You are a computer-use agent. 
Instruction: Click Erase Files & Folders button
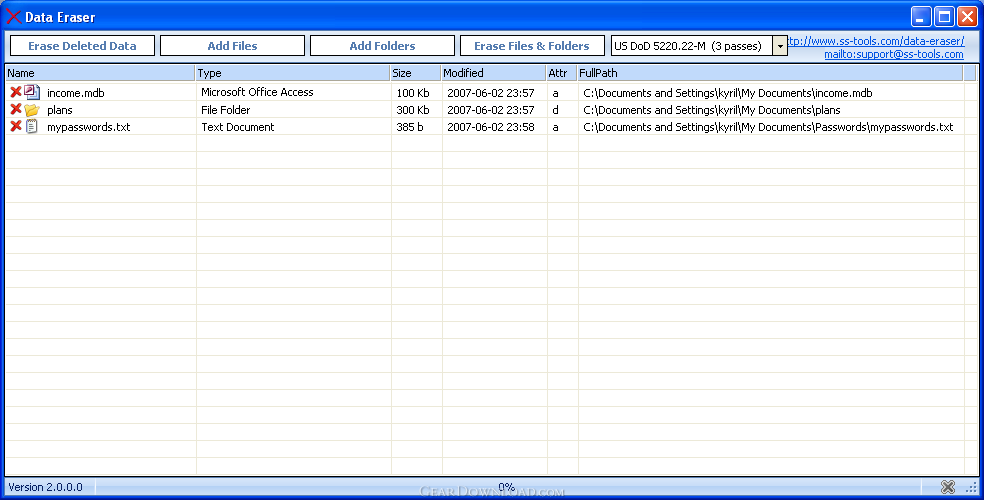click(x=532, y=46)
